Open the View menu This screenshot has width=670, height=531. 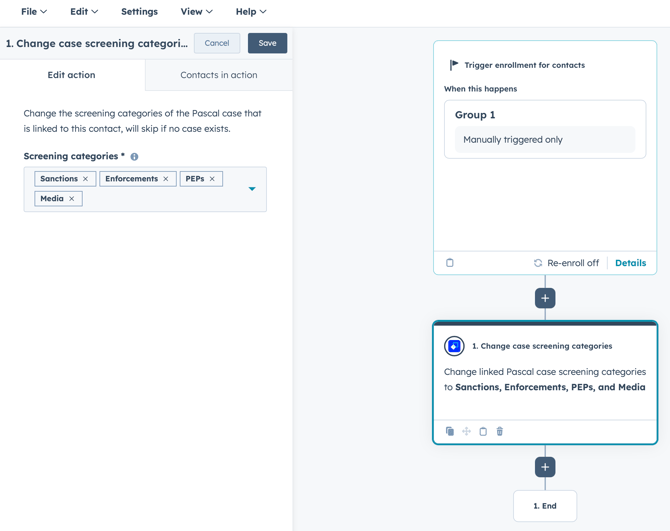coord(196,12)
